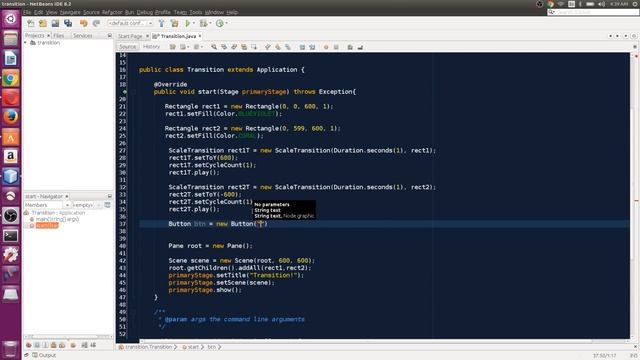
Task: Click the Find Selection magnifier icon
Action: (x=214, y=47)
